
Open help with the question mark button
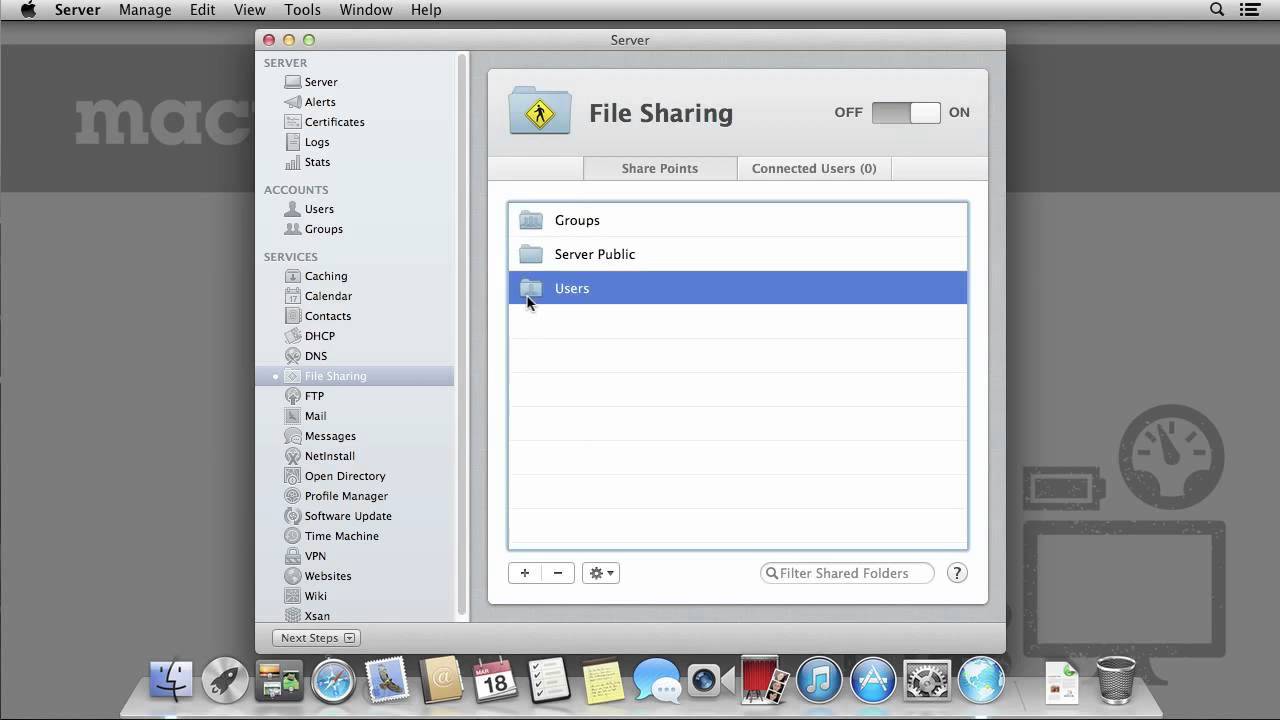click(957, 573)
